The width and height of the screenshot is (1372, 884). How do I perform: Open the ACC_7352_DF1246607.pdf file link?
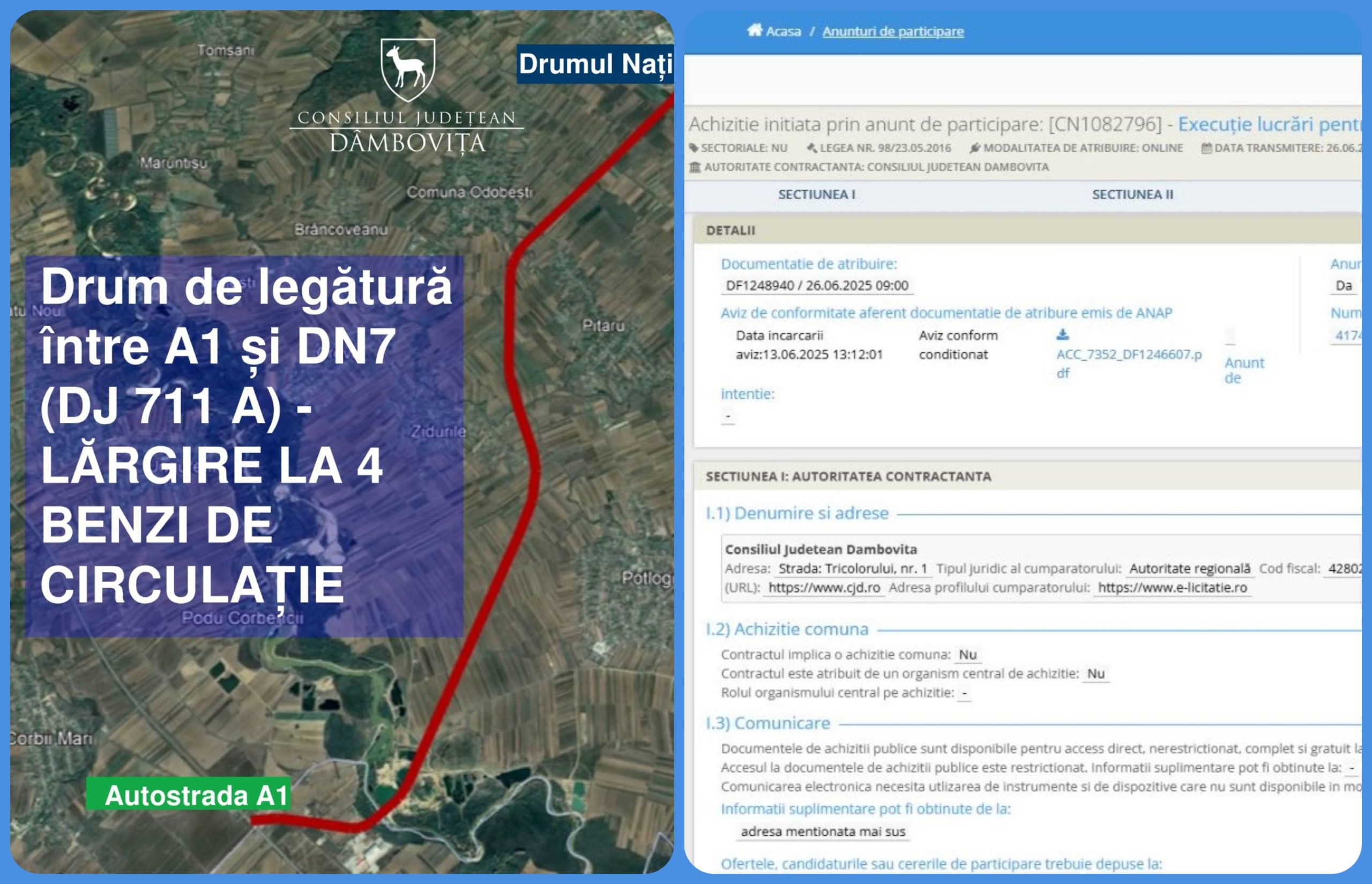(x=1129, y=363)
